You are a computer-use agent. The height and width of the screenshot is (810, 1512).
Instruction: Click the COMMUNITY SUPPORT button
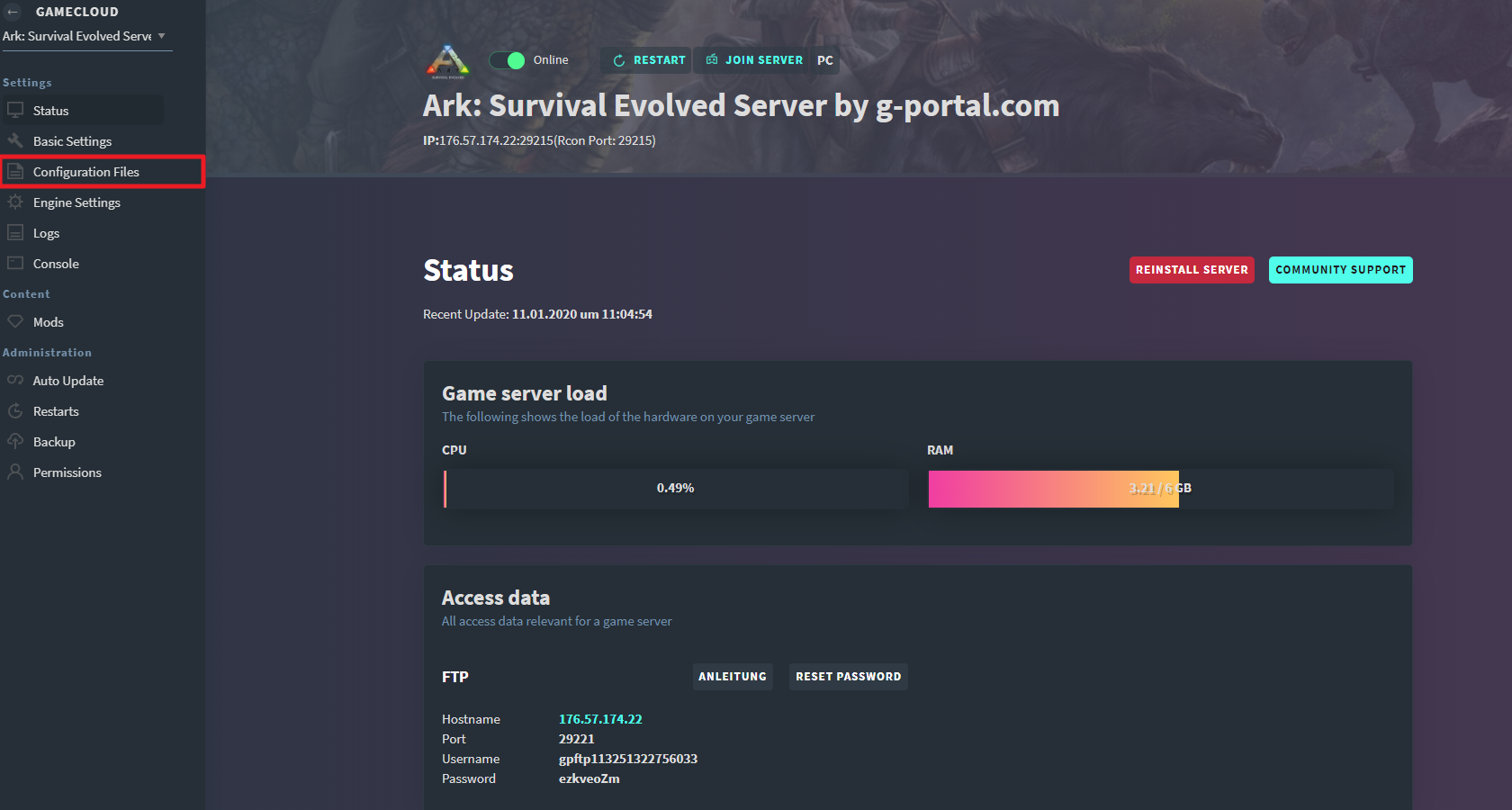(x=1340, y=269)
